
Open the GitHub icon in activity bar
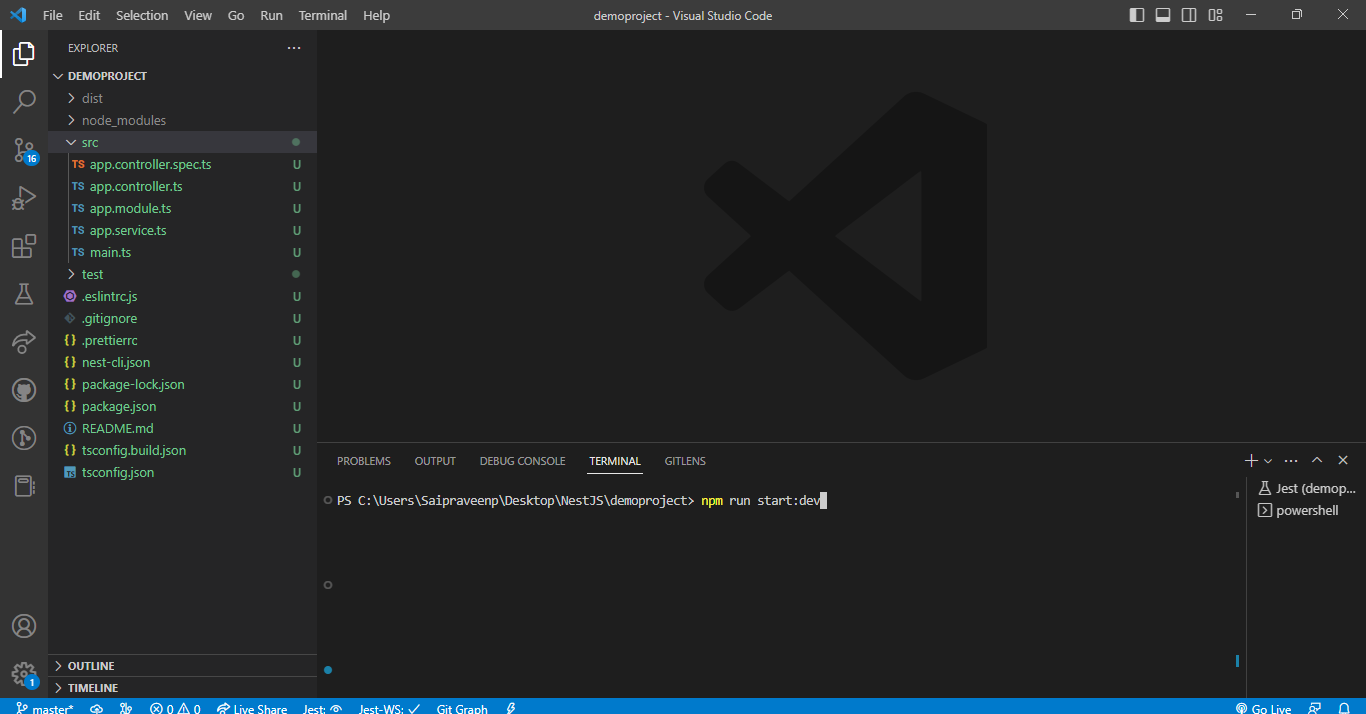[24, 390]
